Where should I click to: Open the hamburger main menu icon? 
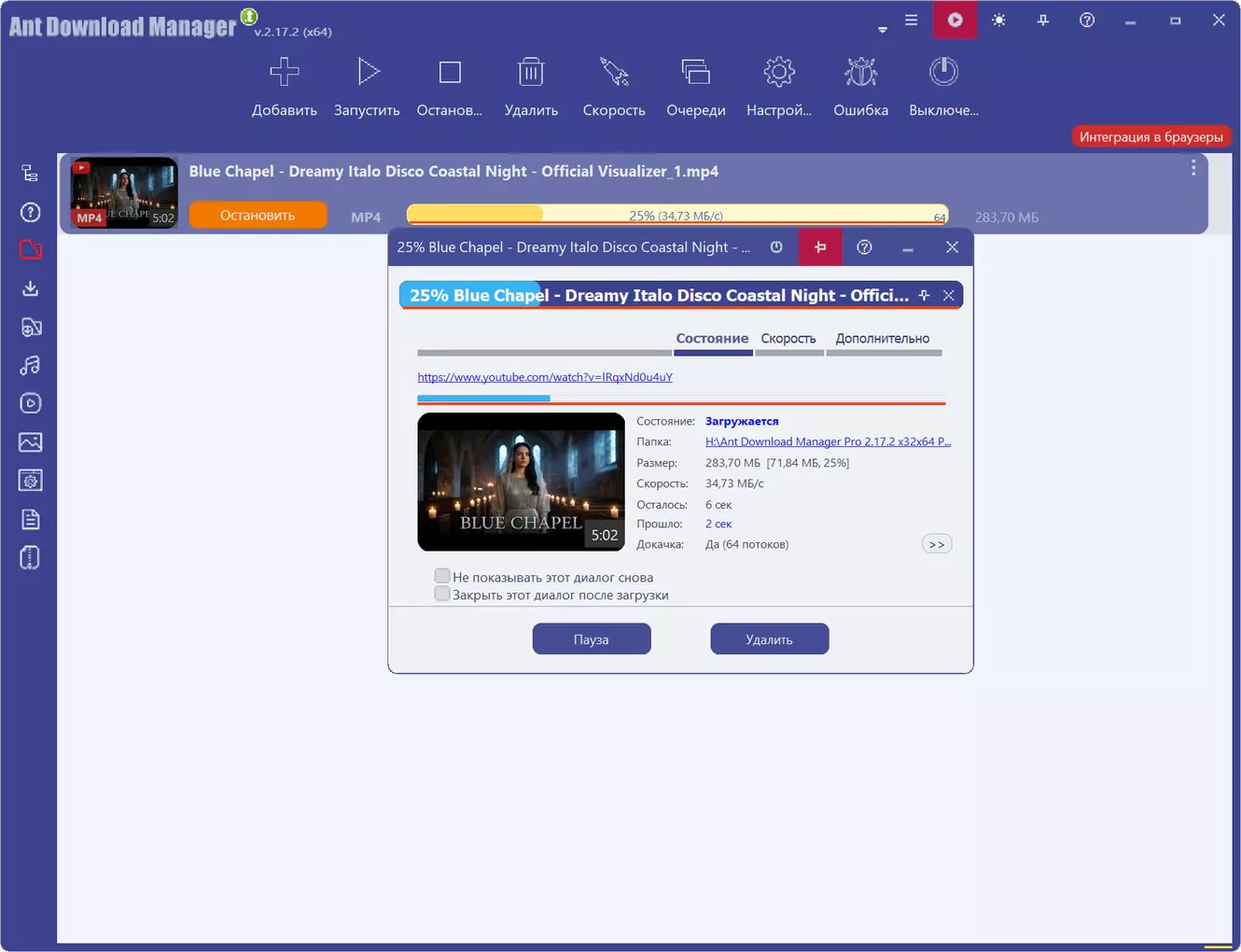(912, 20)
